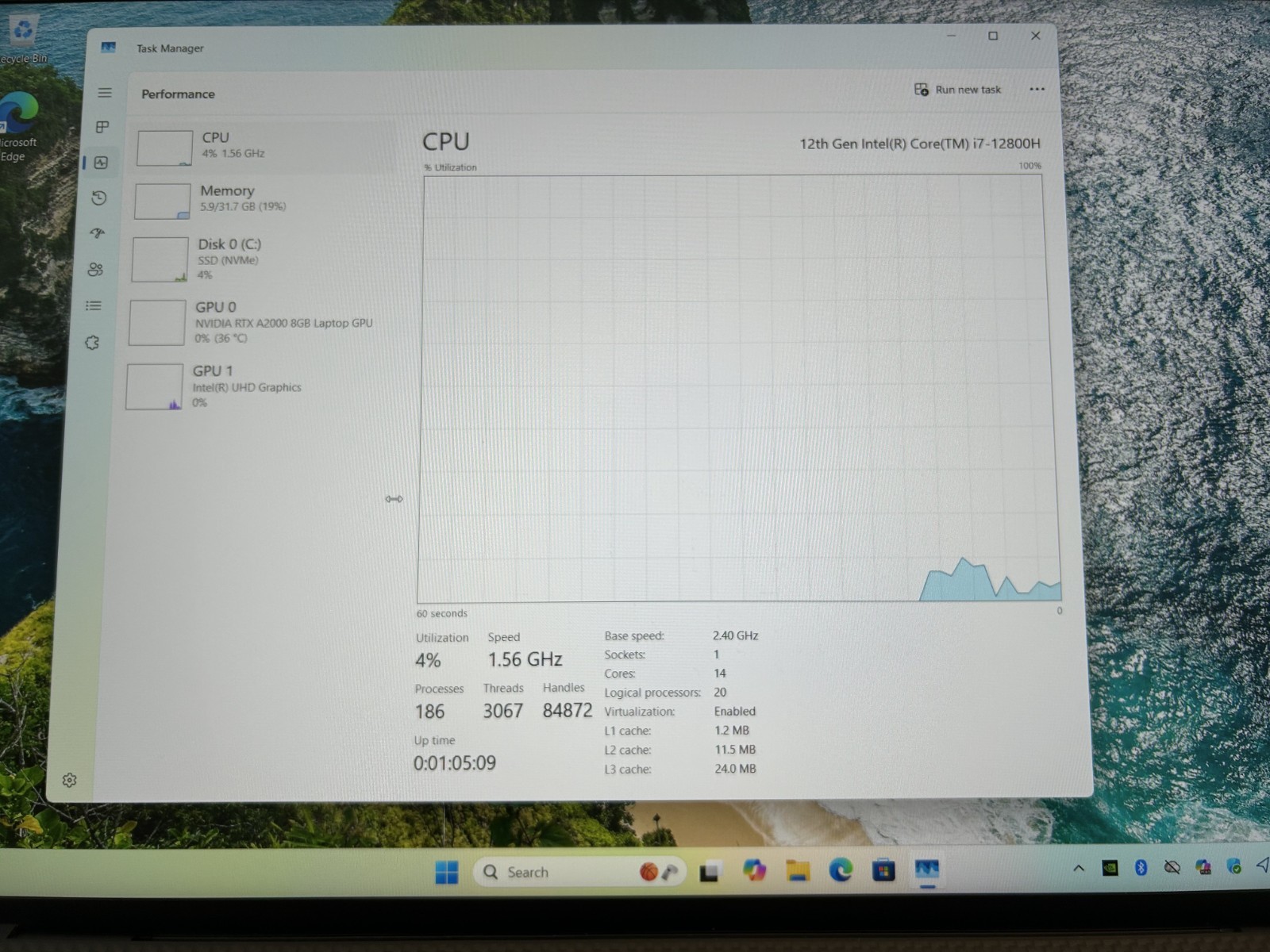This screenshot has height=952, width=1270.
Task: Click Task Manager taskbar icon
Action: click(926, 869)
